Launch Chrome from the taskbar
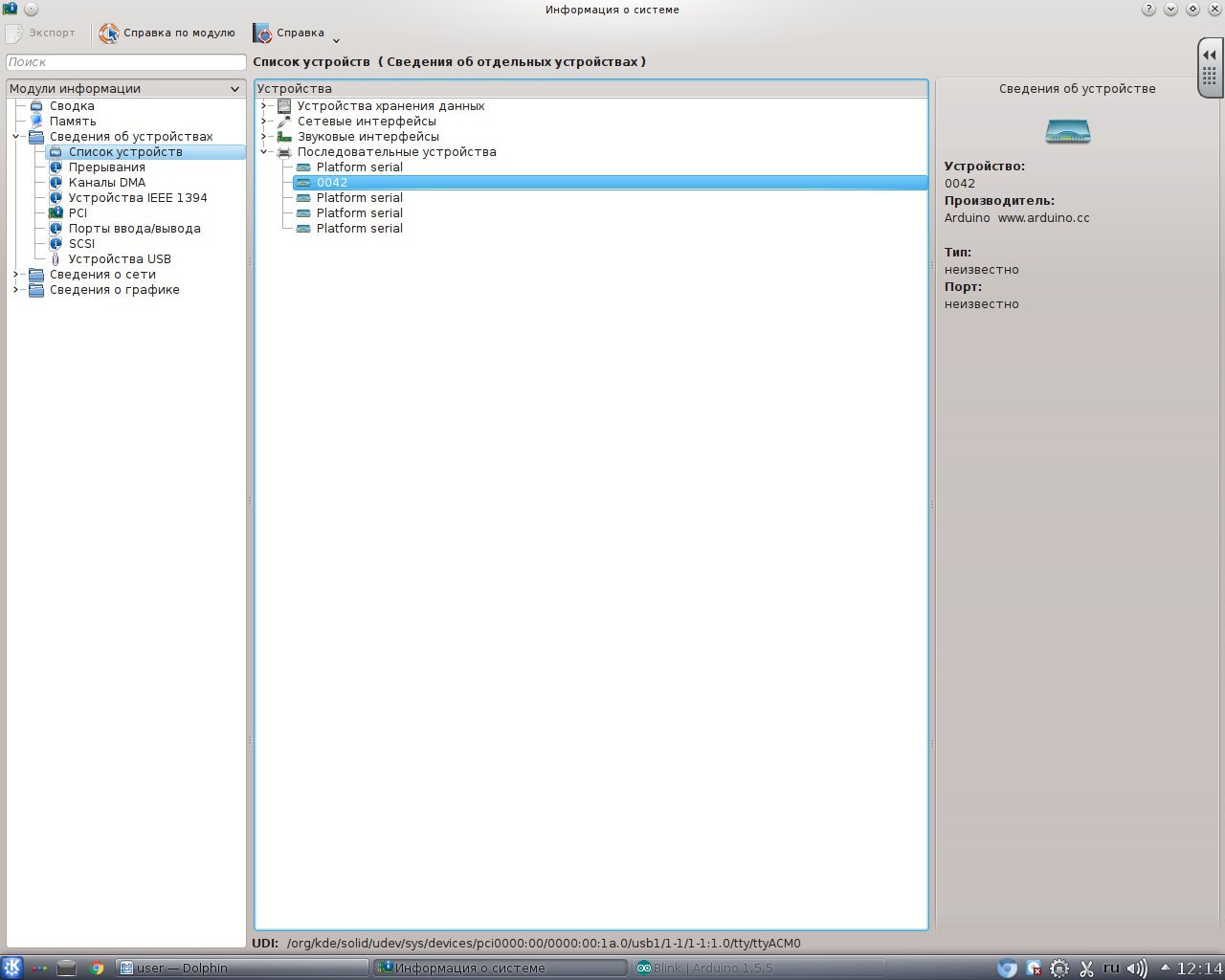The width and height of the screenshot is (1225, 980). point(97,968)
